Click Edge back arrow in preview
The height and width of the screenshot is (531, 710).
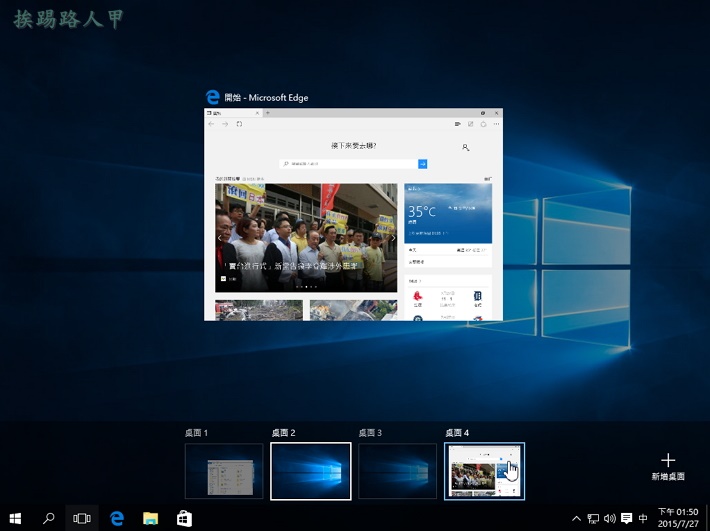[211, 124]
